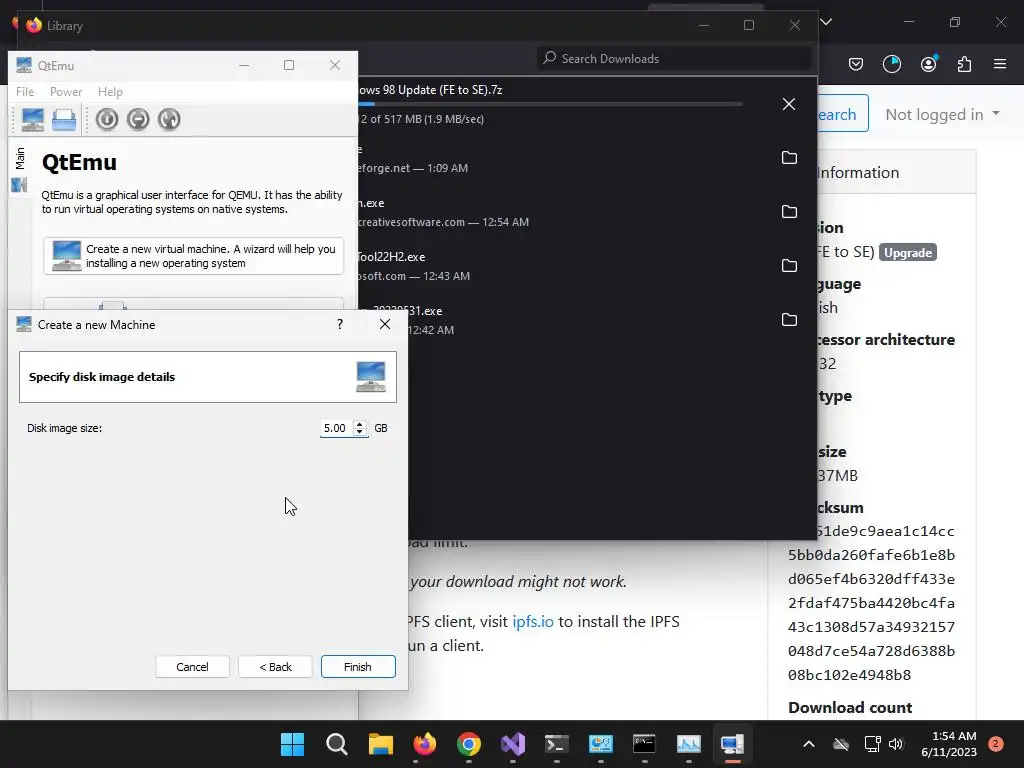Cancel the Windows 98 Update download with X

tap(789, 104)
